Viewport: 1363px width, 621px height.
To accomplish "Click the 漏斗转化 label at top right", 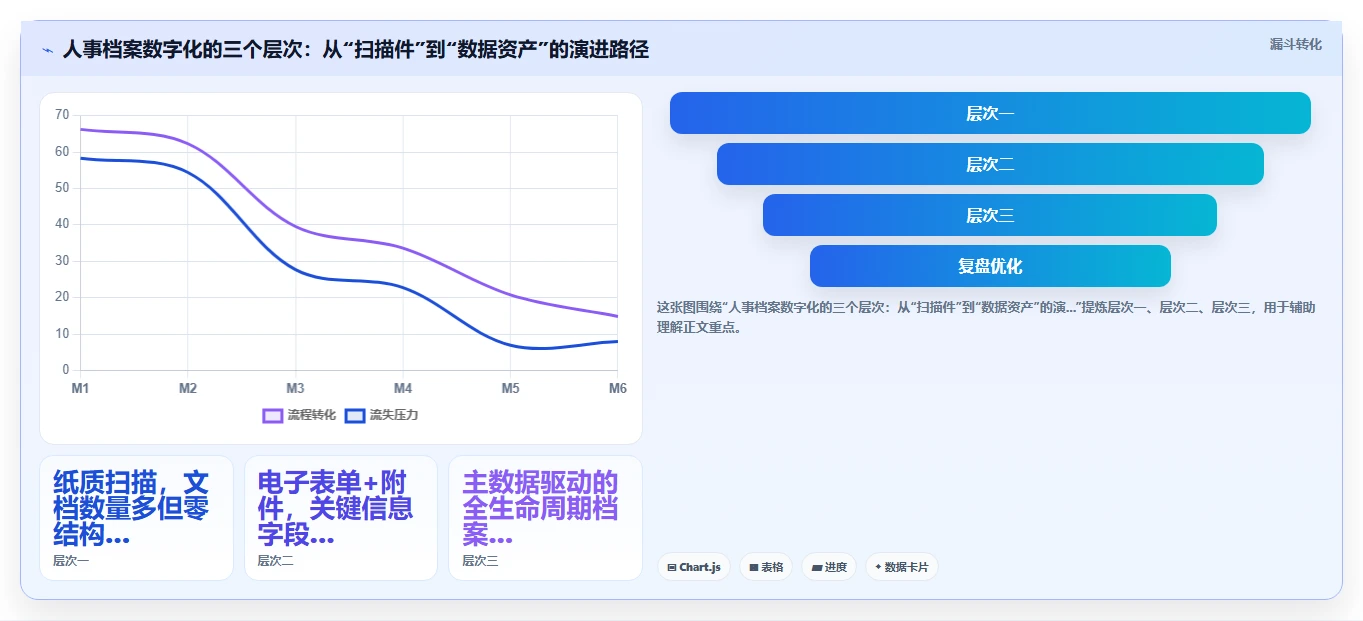I will pos(1296,45).
